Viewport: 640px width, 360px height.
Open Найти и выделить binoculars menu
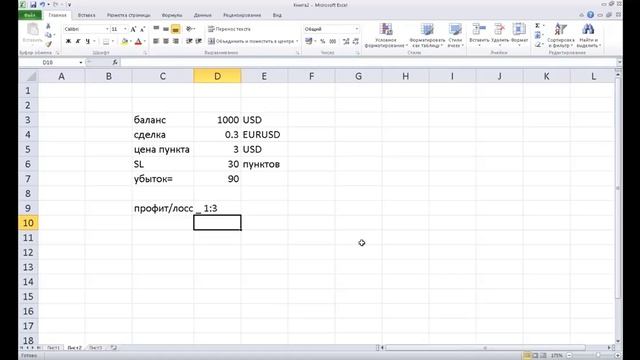click(x=588, y=36)
